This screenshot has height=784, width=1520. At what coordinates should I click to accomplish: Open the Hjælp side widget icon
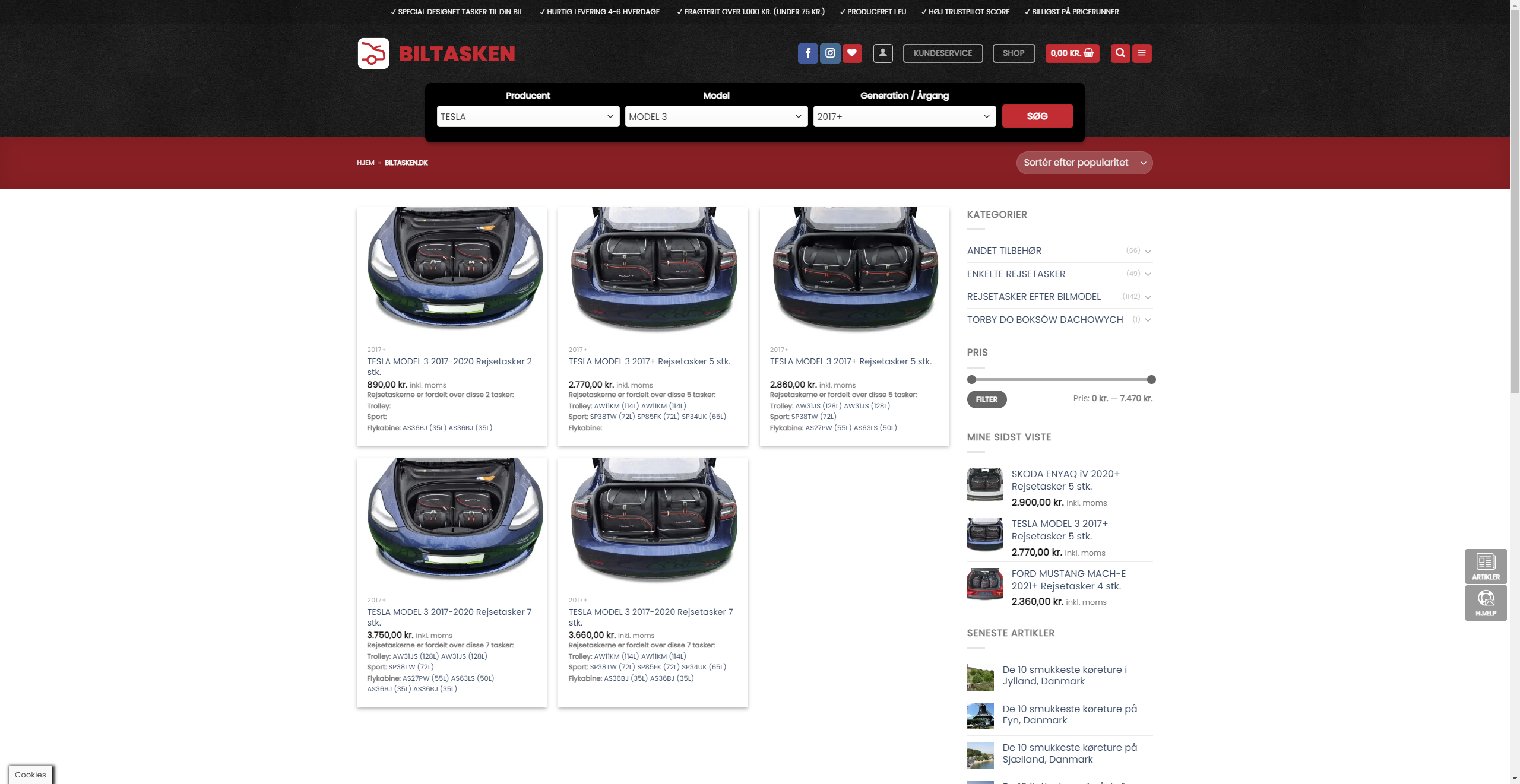(x=1486, y=602)
